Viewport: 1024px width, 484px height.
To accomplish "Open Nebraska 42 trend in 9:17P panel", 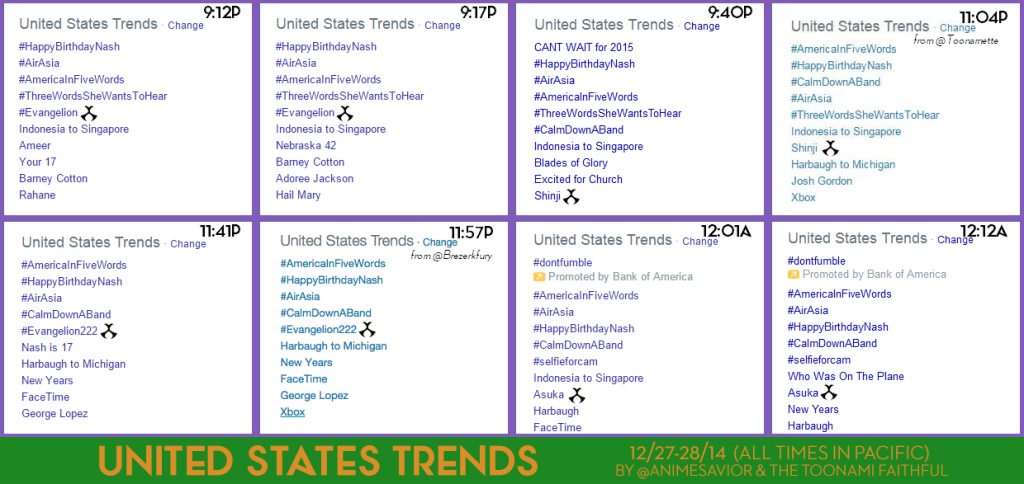I will 306,146.
